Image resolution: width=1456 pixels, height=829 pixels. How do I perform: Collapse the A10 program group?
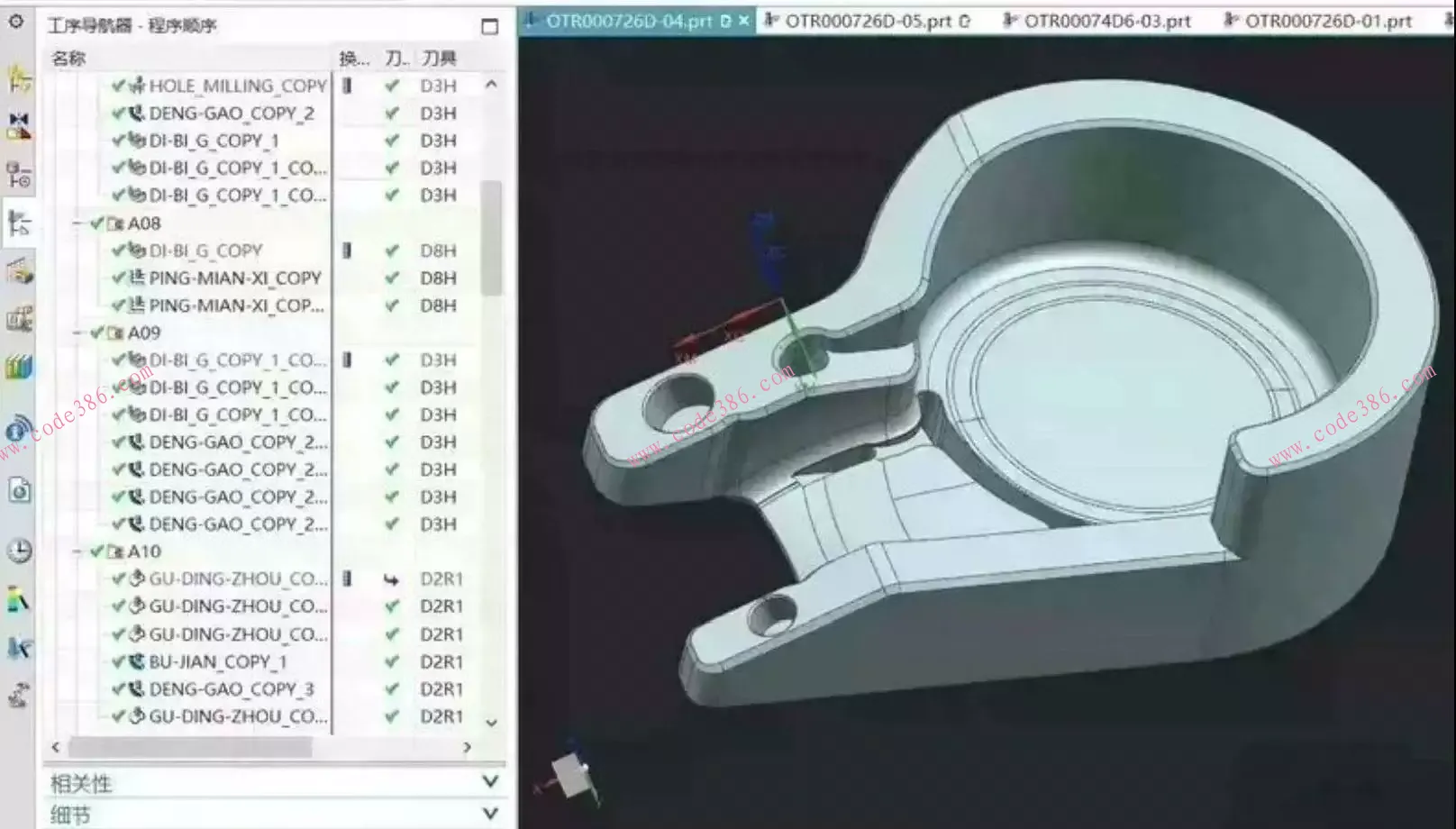78,551
